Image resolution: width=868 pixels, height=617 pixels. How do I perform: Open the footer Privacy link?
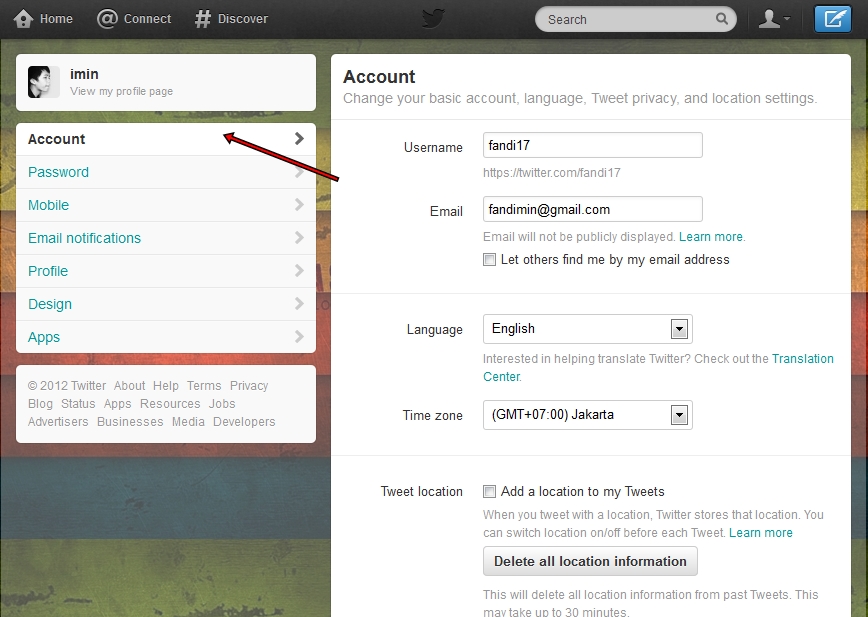click(249, 386)
